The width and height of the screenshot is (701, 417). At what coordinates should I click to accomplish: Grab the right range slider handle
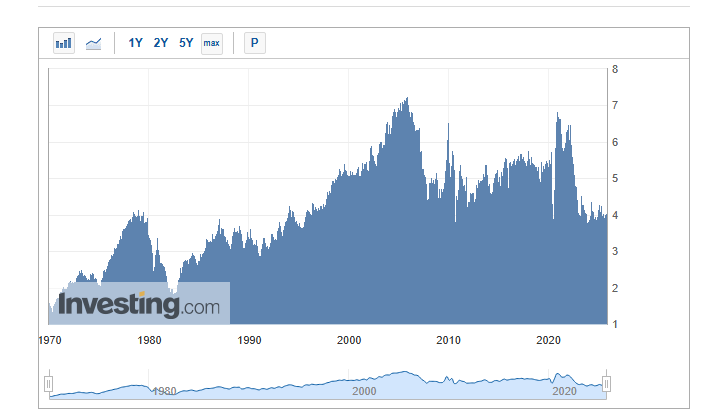coord(607,384)
